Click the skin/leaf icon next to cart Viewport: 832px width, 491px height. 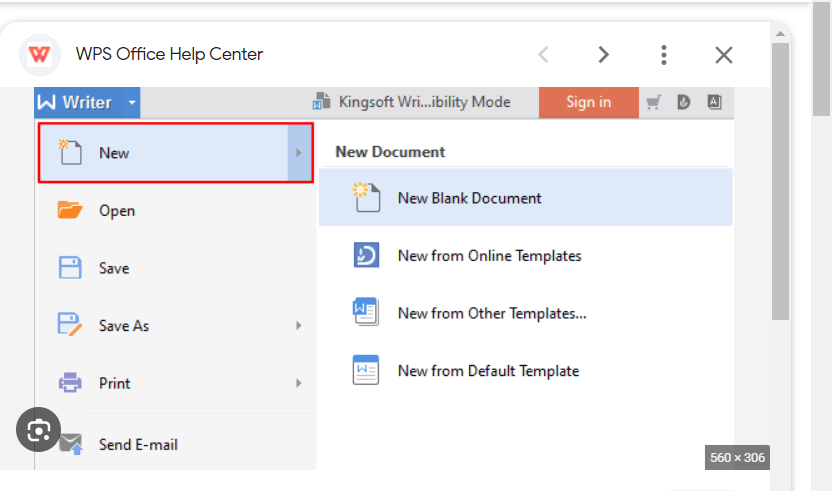tap(683, 102)
